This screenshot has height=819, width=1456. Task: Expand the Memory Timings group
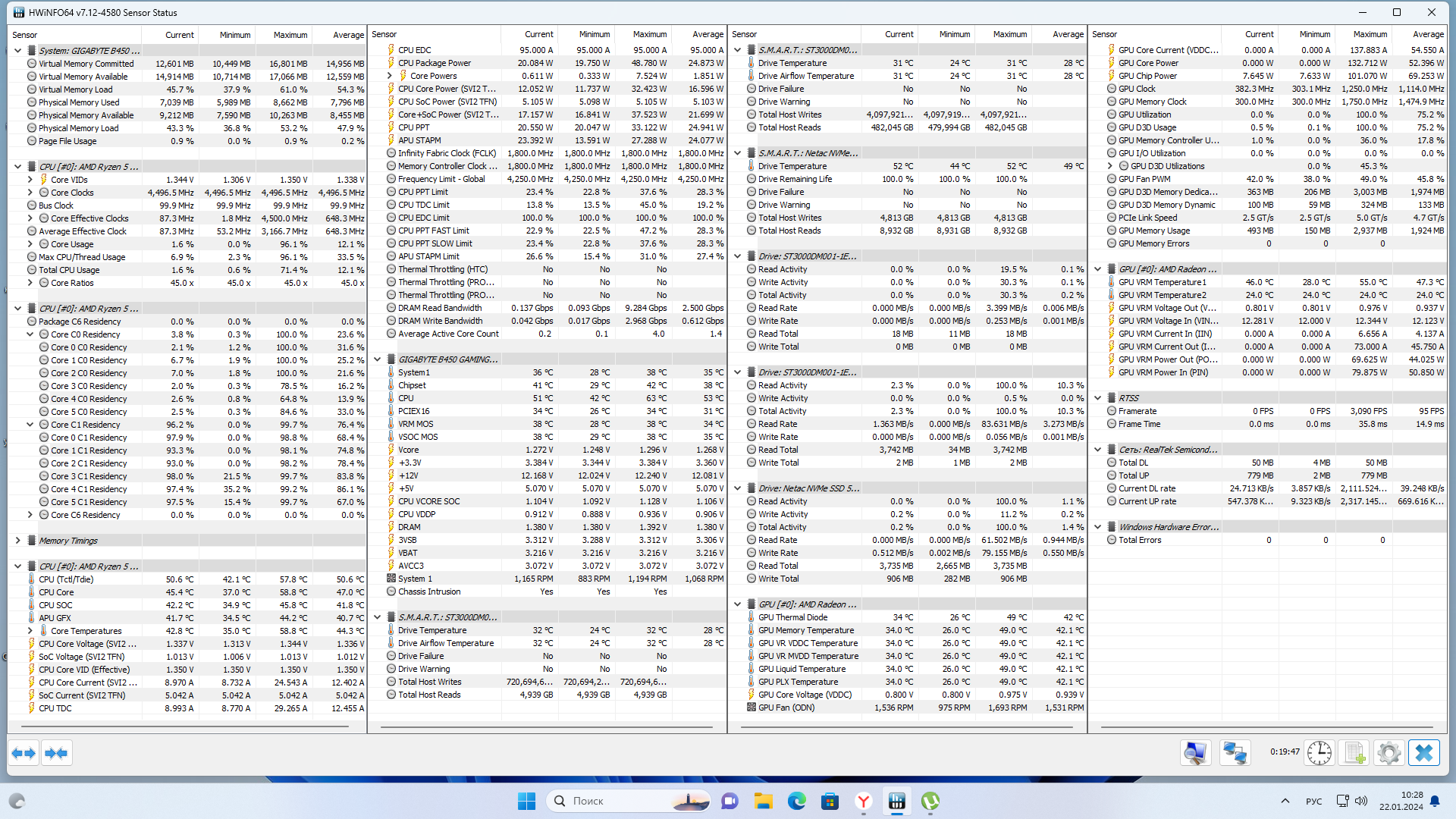17,541
